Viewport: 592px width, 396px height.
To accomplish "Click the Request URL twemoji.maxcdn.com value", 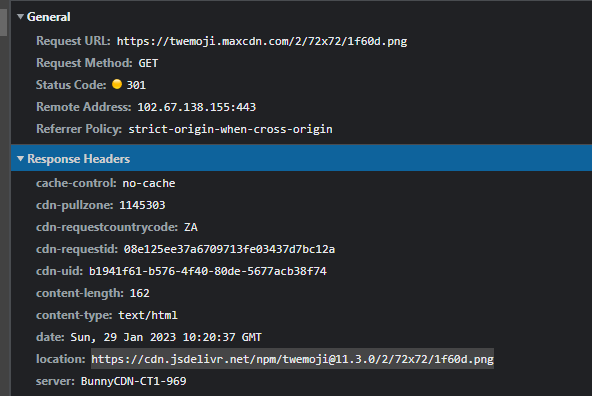I will point(262,41).
